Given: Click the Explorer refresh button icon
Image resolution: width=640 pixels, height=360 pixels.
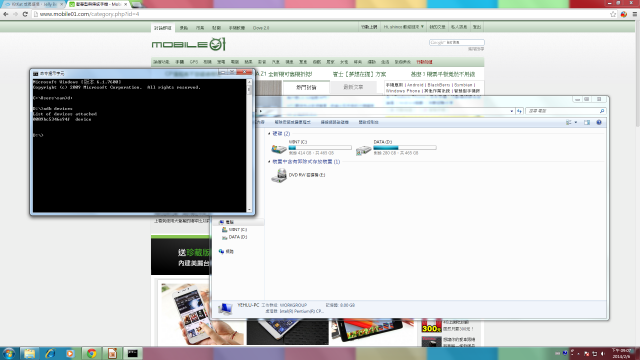Looking at the screenshot, I should [519, 111].
